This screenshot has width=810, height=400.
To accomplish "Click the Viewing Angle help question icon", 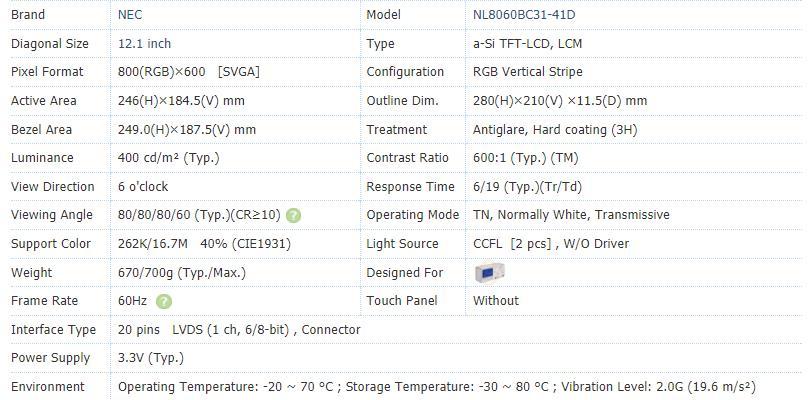I will click(293, 216).
